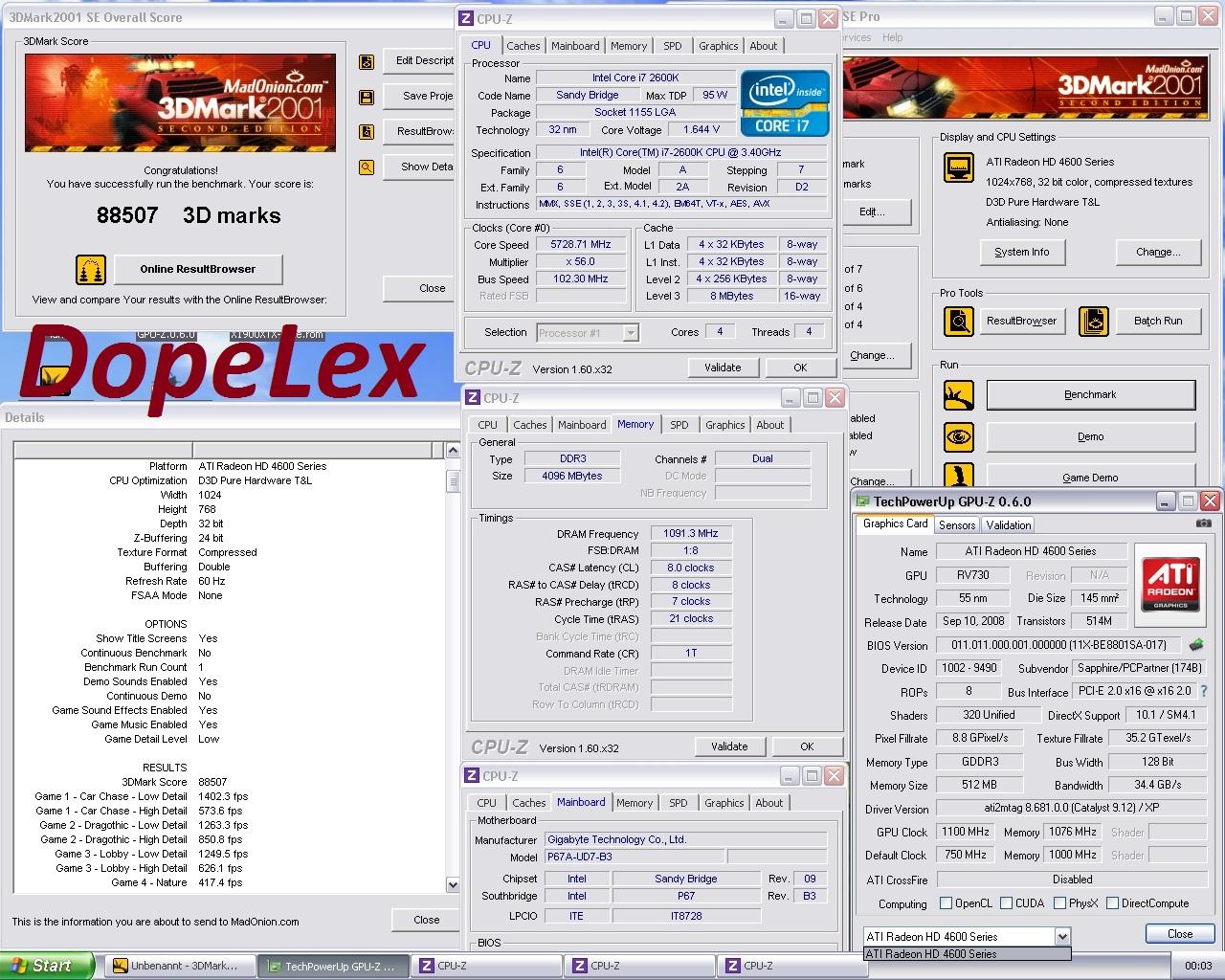Enable the CUDA checkbox
Screen dimensions: 1225x980
[x=1007, y=902]
